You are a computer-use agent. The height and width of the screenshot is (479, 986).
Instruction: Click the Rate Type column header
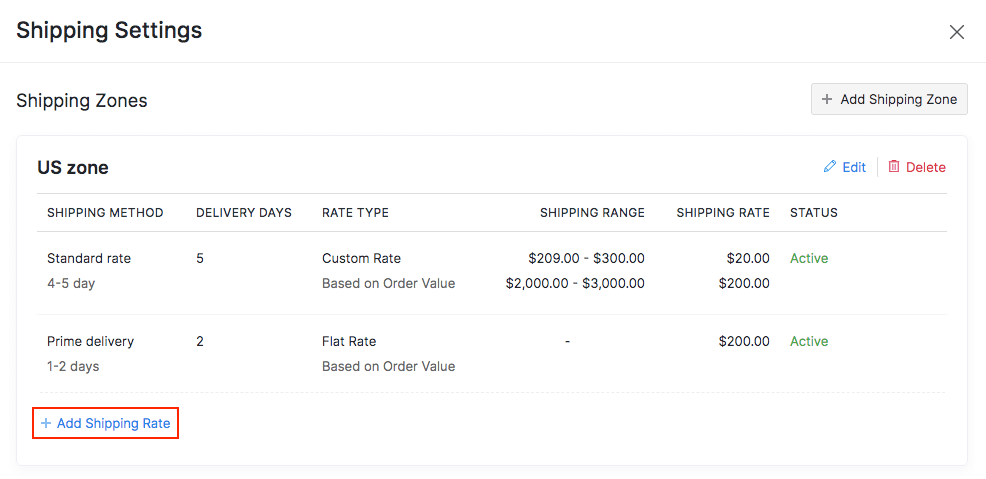pyautogui.click(x=355, y=213)
